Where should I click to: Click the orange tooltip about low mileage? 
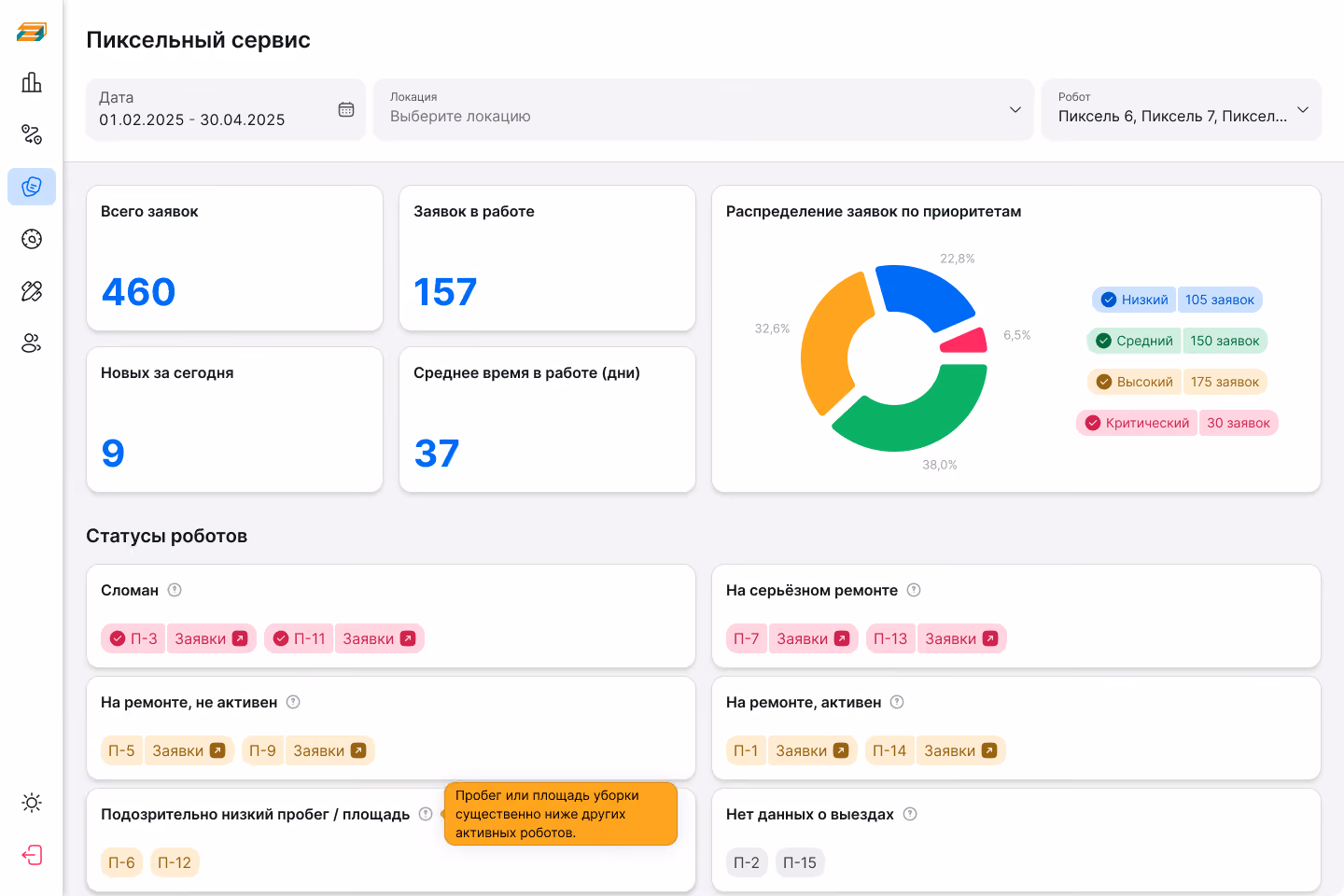(x=561, y=814)
